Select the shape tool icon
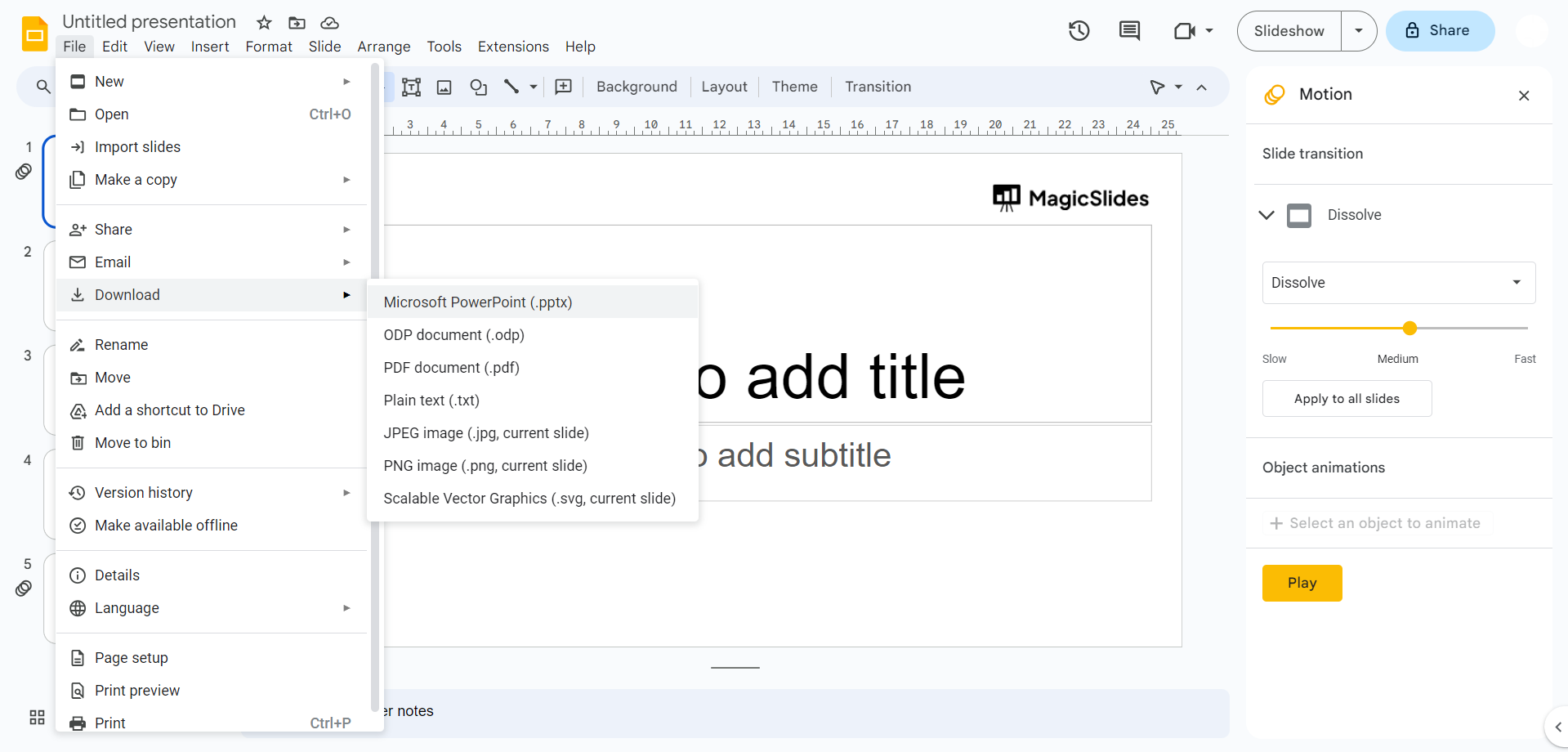 point(479,87)
